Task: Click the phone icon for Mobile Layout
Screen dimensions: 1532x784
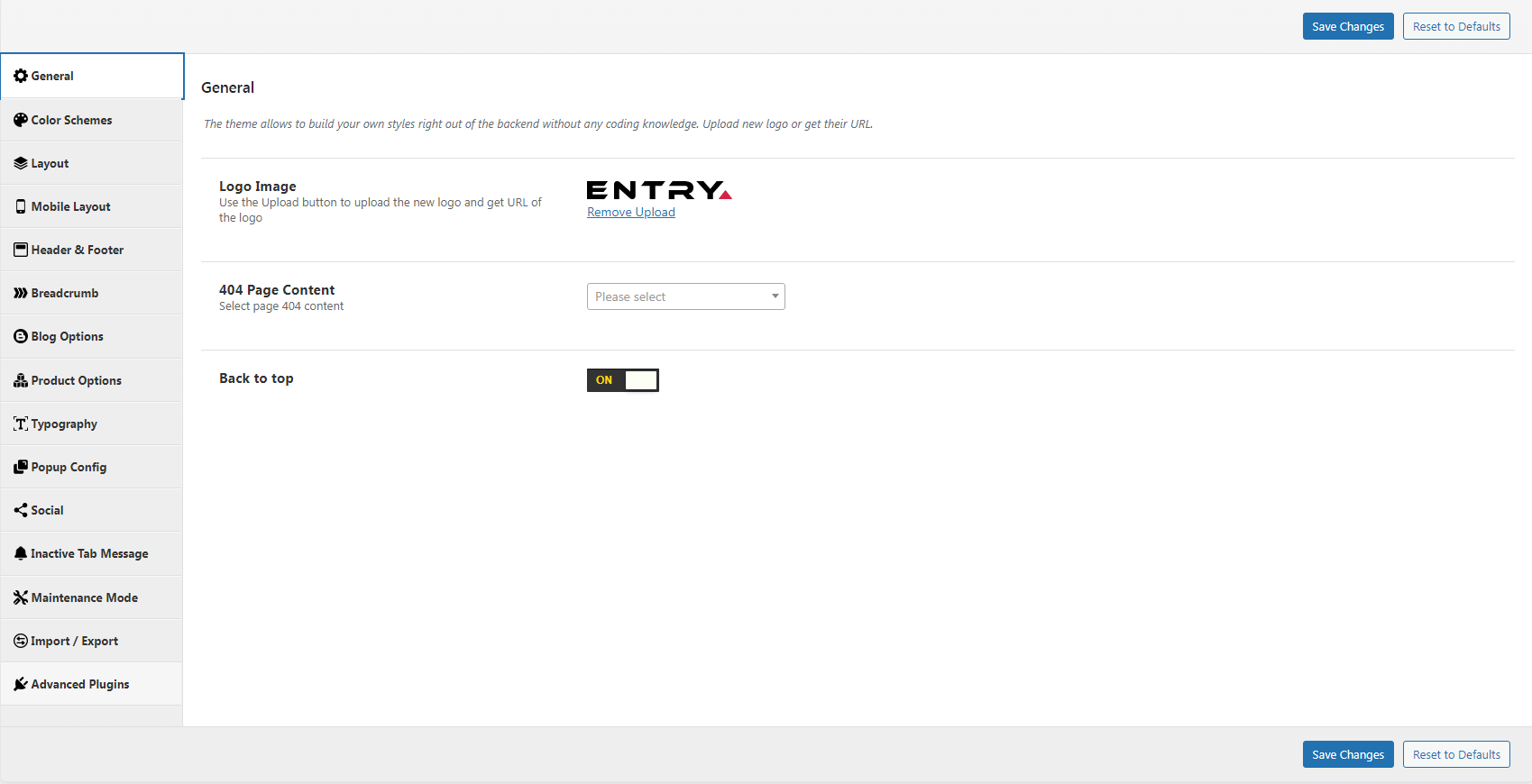Action: (20, 206)
